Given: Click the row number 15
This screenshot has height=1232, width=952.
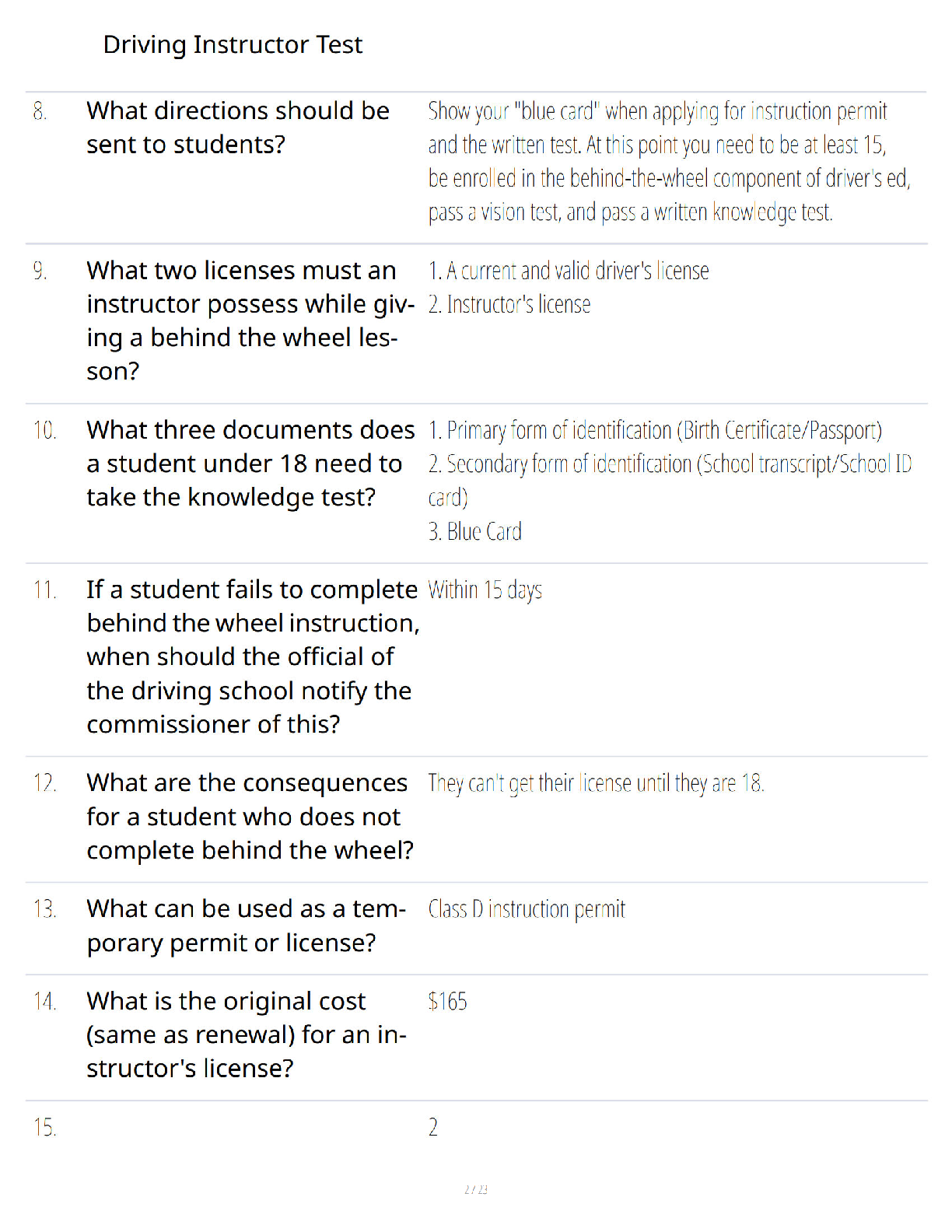Looking at the screenshot, I should (x=44, y=1128).
